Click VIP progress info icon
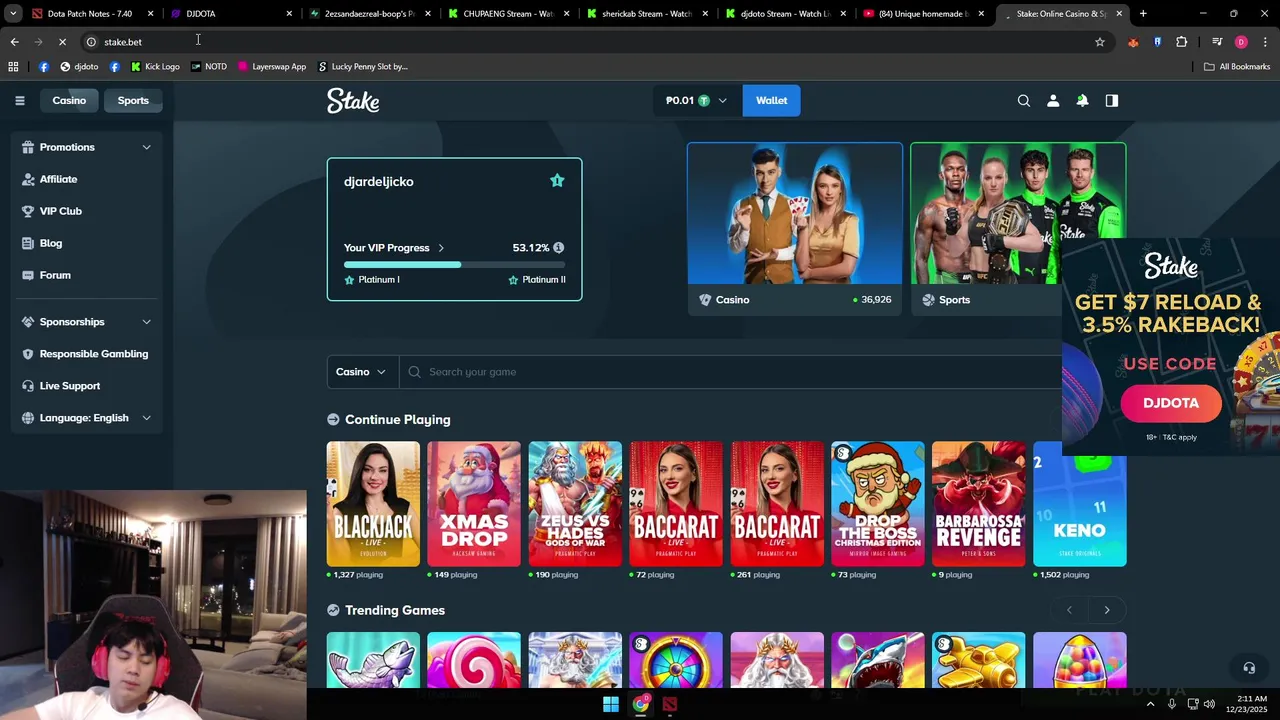 point(558,248)
